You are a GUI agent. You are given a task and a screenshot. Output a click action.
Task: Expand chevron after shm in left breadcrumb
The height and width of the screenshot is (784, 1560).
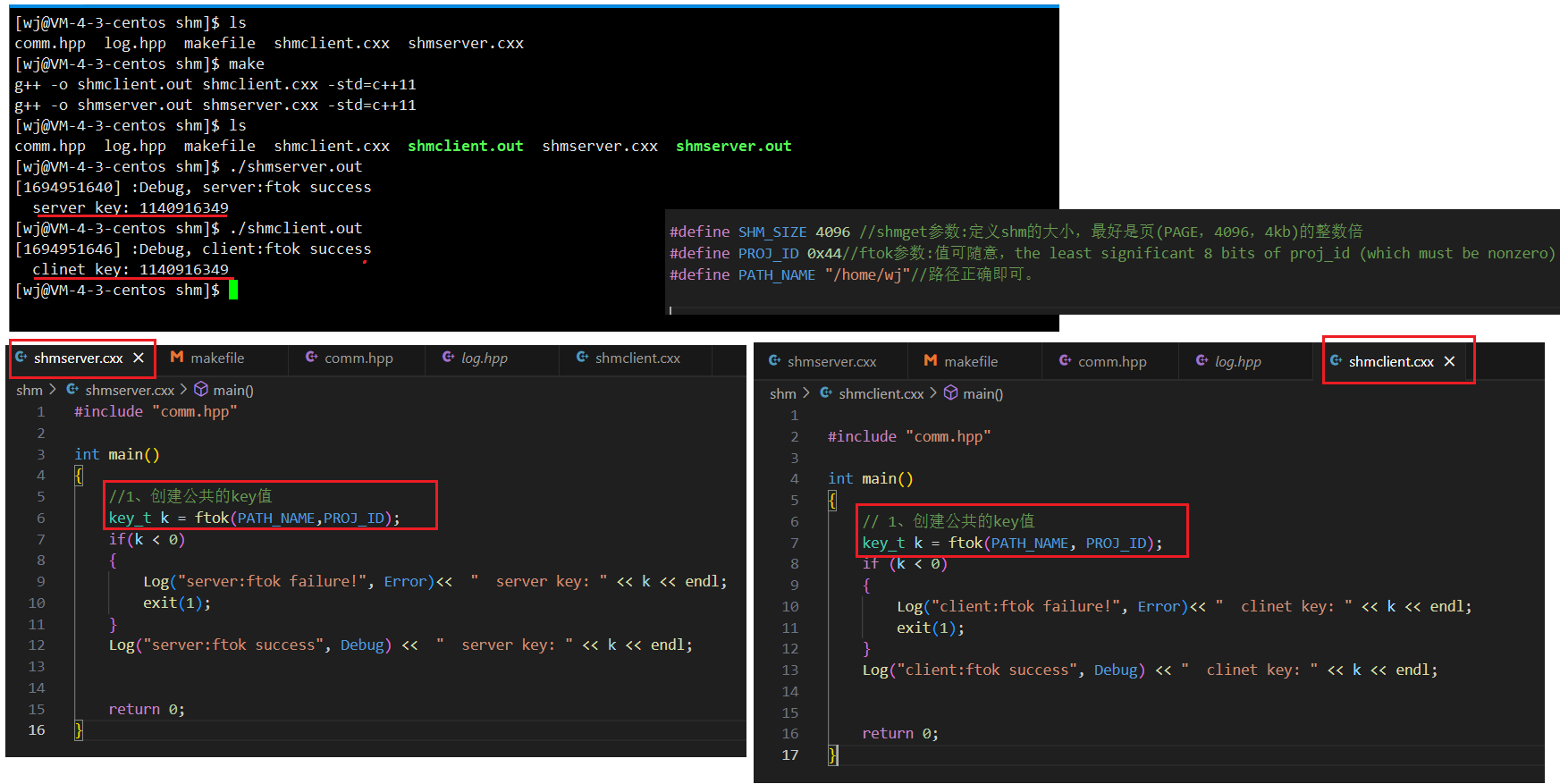coord(53,389)
